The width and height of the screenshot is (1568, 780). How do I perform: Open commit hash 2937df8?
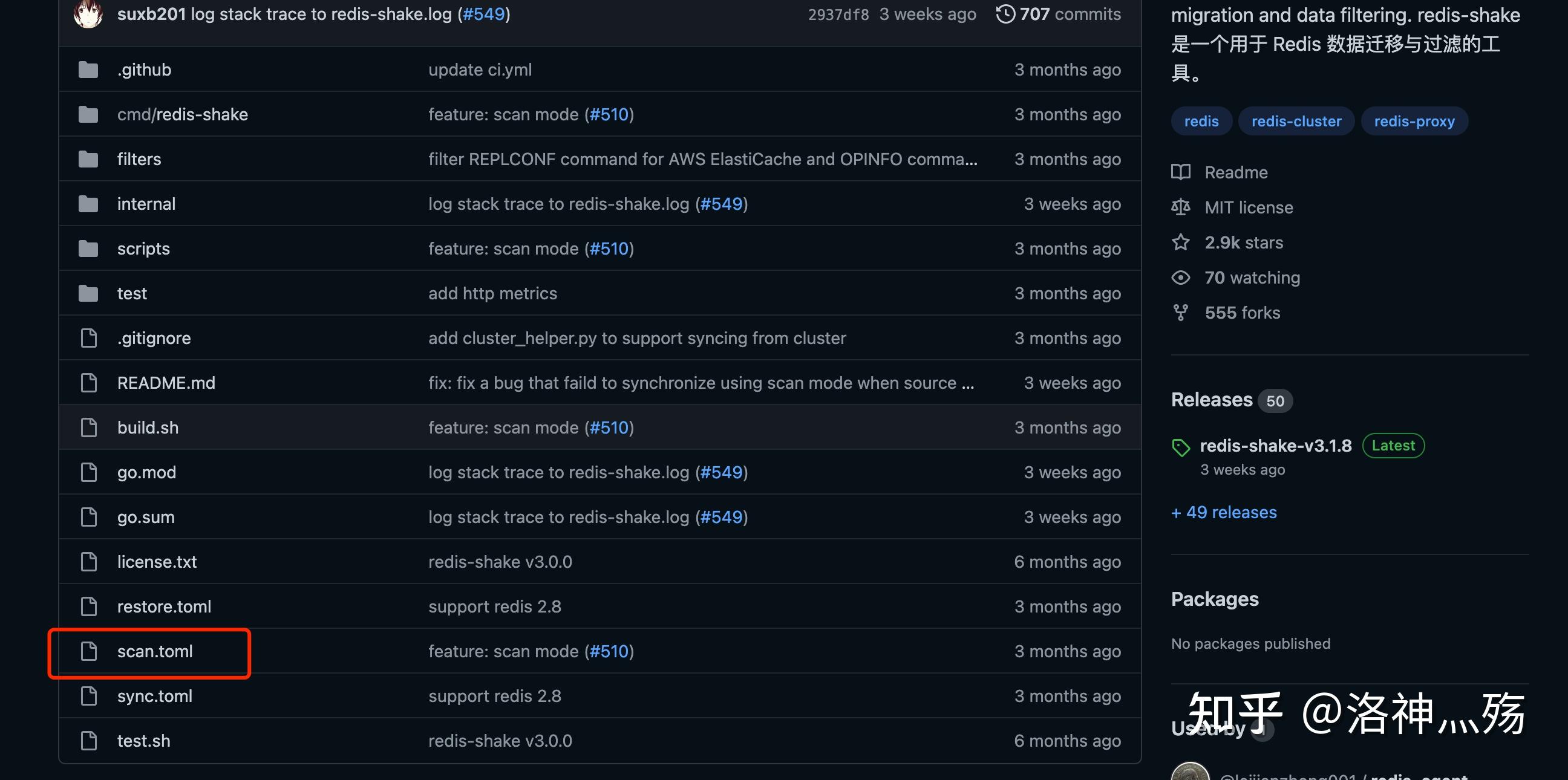coord(838,14)
